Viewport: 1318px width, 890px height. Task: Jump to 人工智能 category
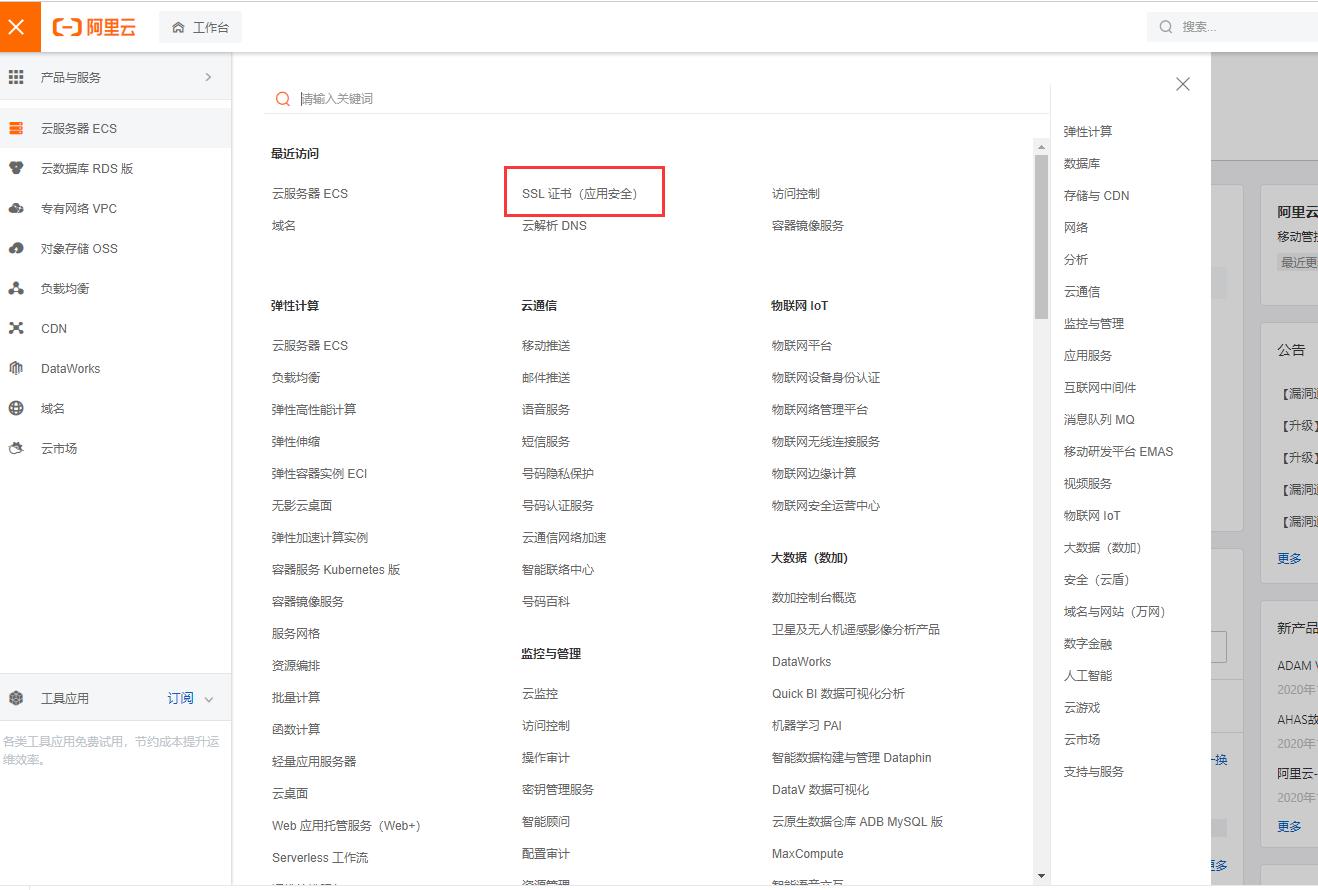pos(1088,675)
